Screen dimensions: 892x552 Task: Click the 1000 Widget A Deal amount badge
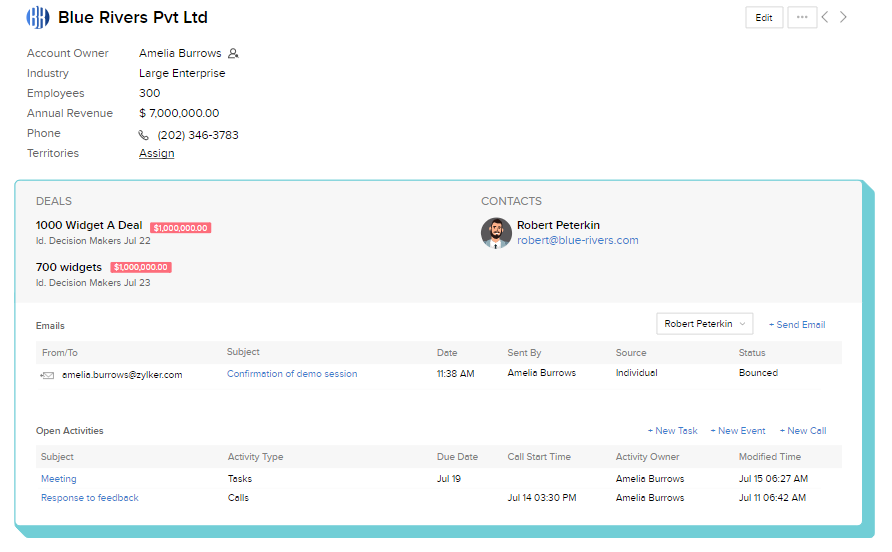(181, 228)
